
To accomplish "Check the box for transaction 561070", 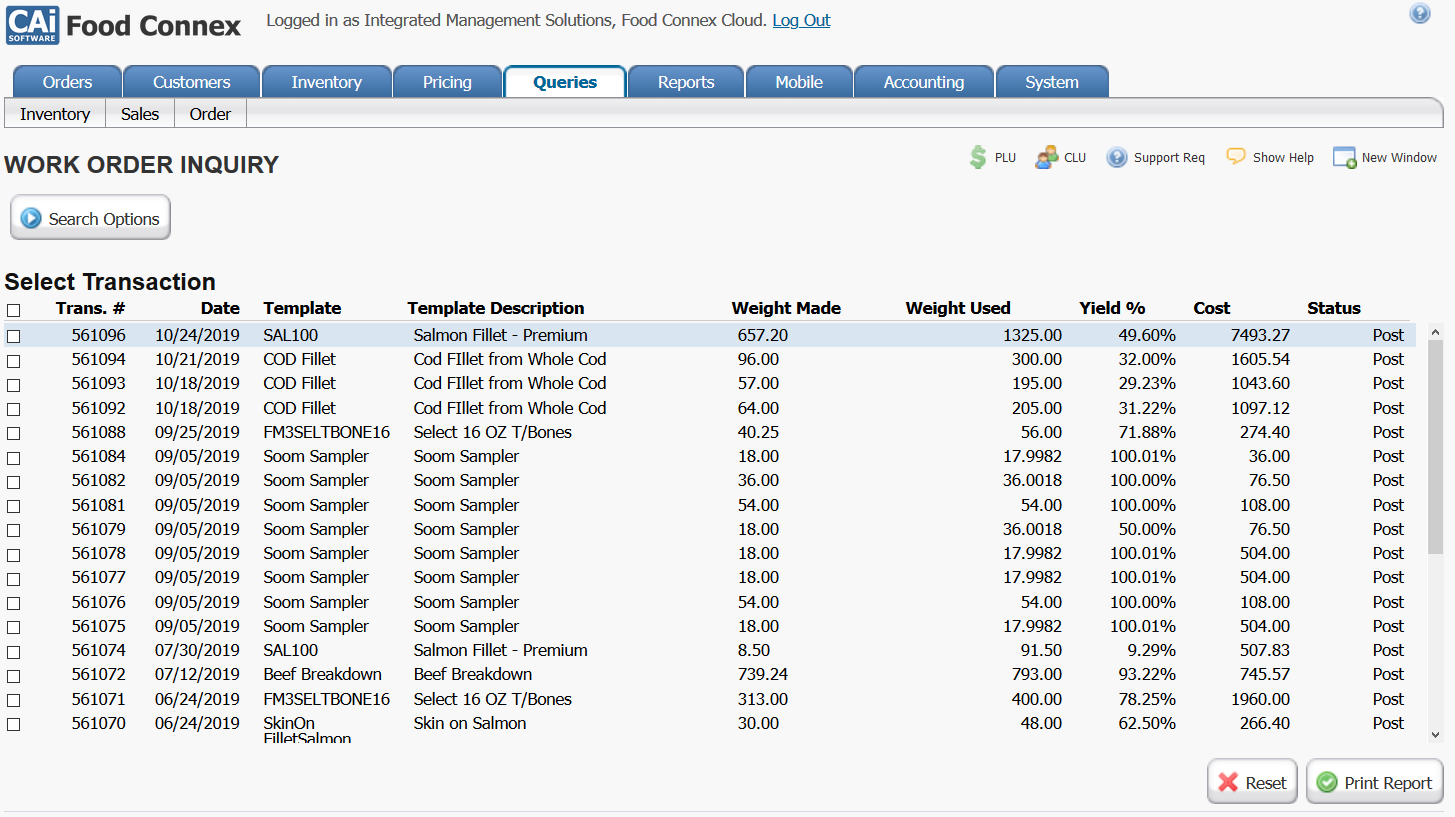I will (13, 724).
